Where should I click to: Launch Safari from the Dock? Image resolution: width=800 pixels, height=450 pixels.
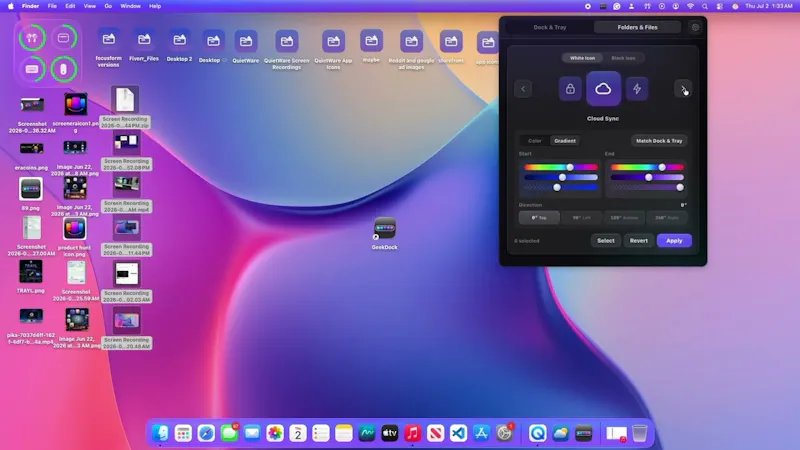click(x=206, y=433)
